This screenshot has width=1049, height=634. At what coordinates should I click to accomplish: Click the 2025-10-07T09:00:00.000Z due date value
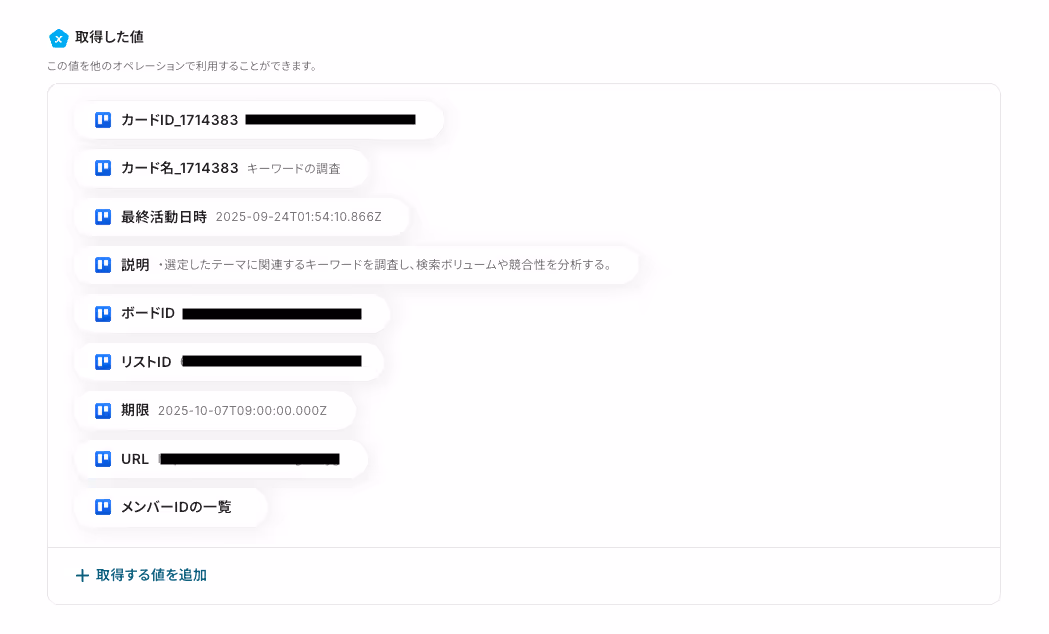(242, 411)
